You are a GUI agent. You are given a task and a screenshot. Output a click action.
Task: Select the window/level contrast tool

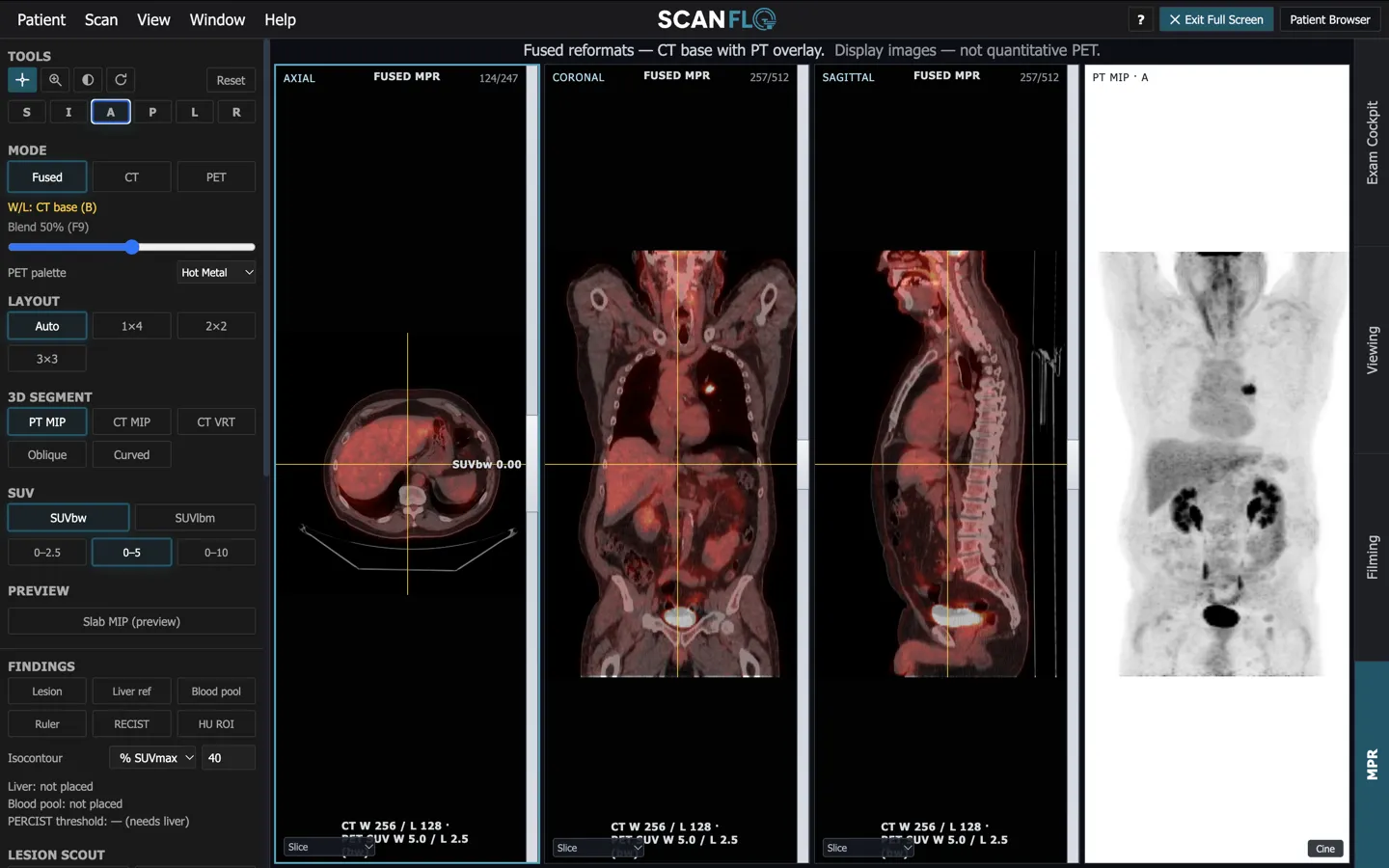88,80
